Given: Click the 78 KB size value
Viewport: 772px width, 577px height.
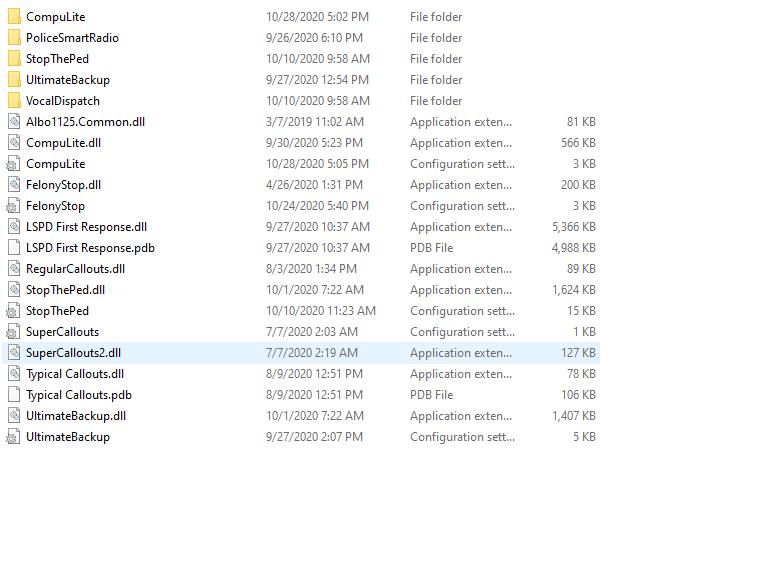Looking at the screenshot, I should [581, 374].
